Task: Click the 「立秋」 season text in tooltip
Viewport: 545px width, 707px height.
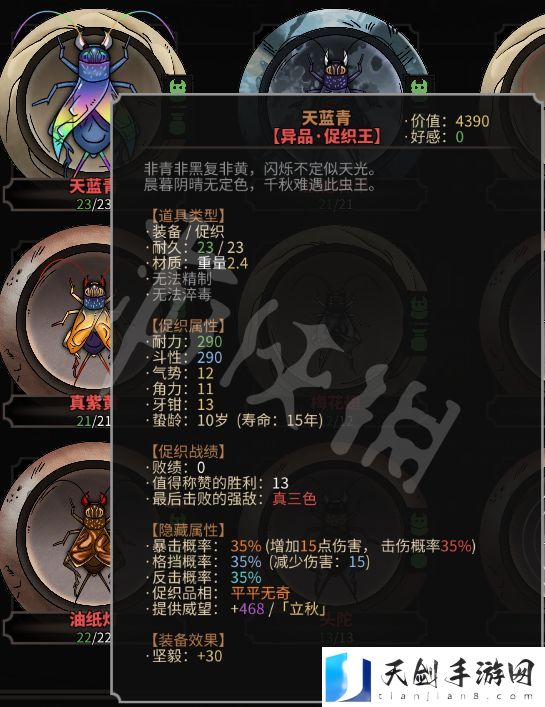Action: pos(303,609)
